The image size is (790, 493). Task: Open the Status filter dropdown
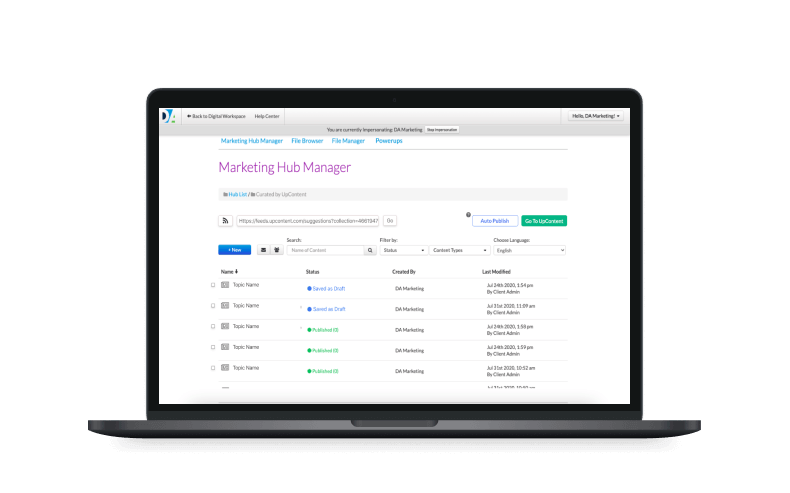(404, 250)
